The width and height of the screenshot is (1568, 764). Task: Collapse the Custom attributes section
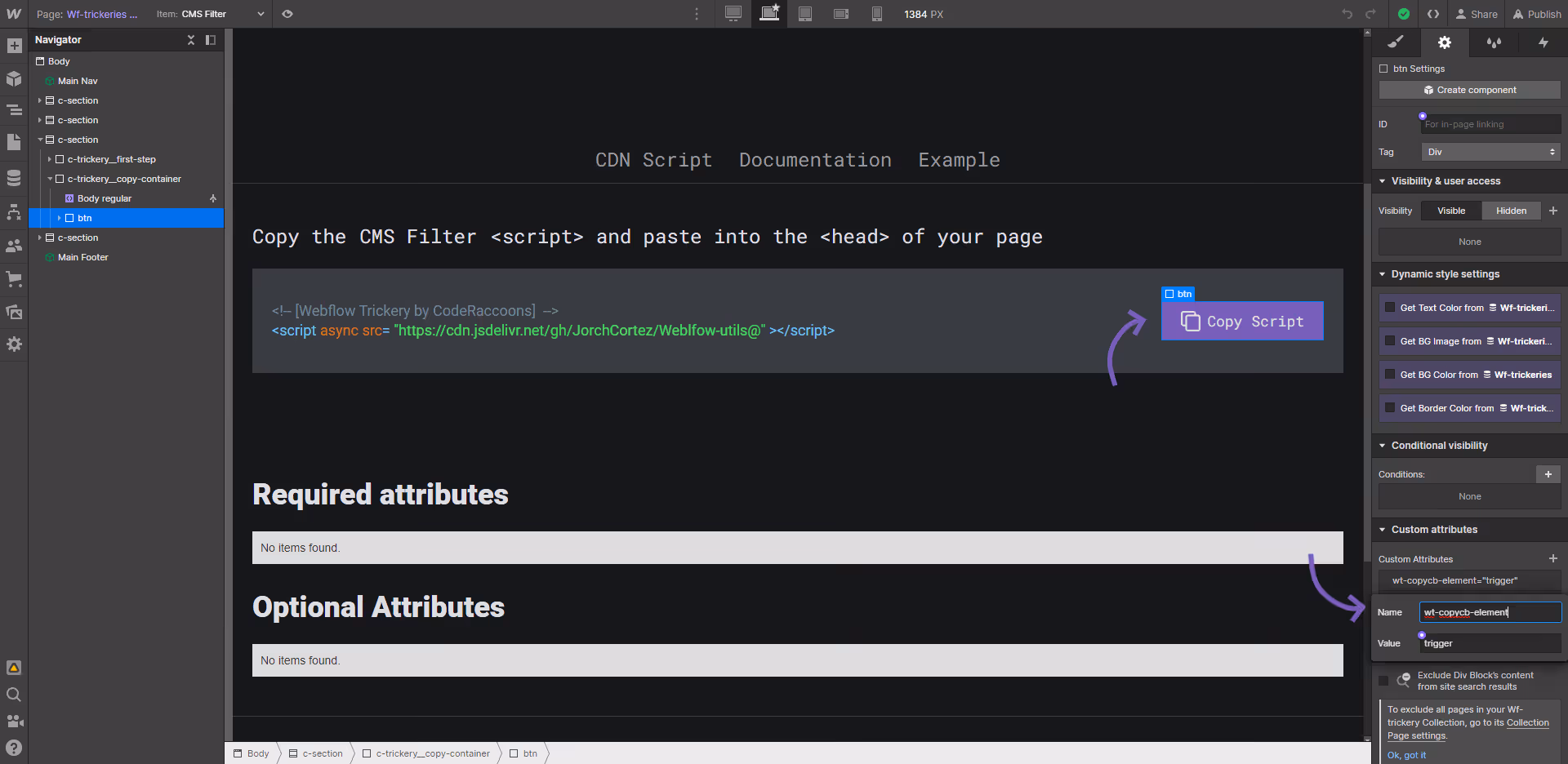click(1383, 530)
